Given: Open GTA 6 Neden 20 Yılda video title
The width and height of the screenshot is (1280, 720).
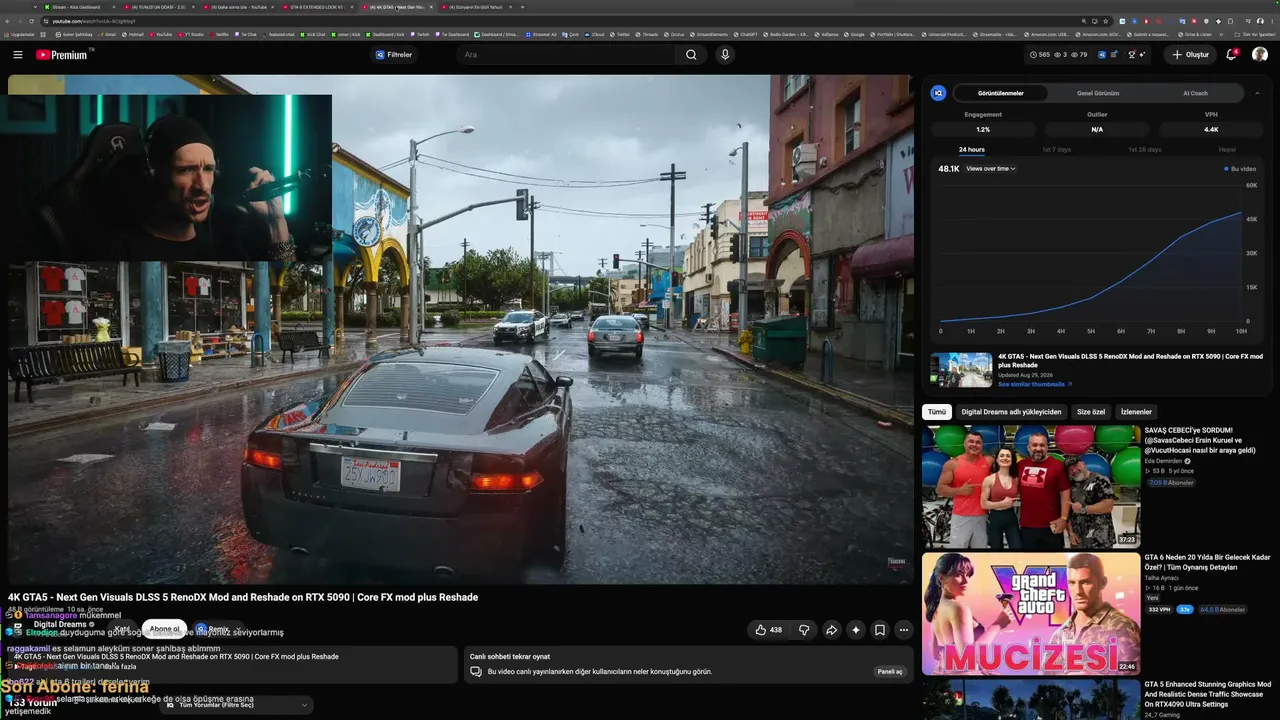Looking at the screenshot, I should (x=1207, y=562).
